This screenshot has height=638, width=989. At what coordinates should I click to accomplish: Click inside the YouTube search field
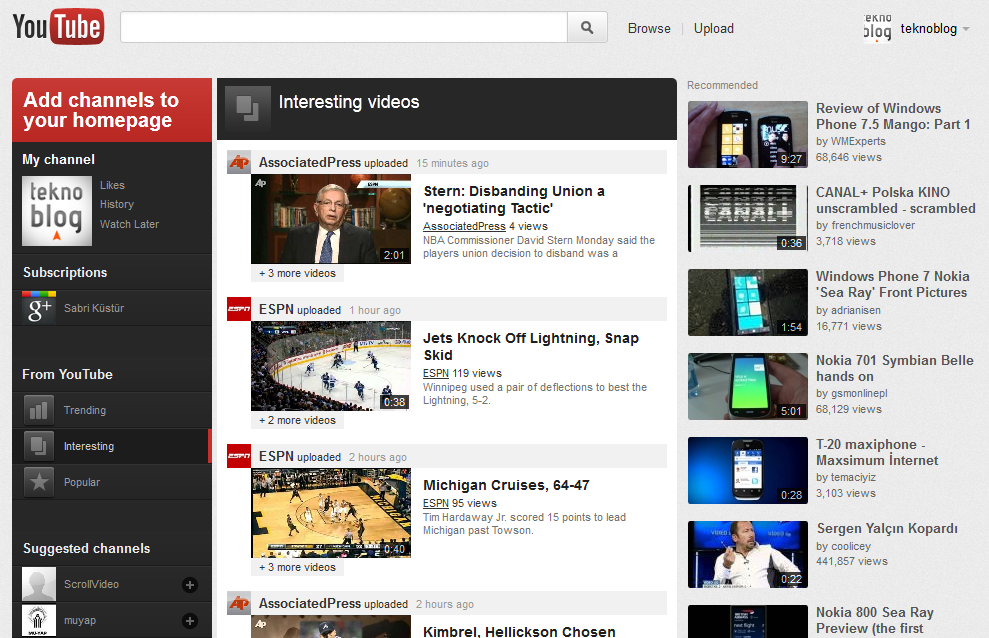(343, 28)
